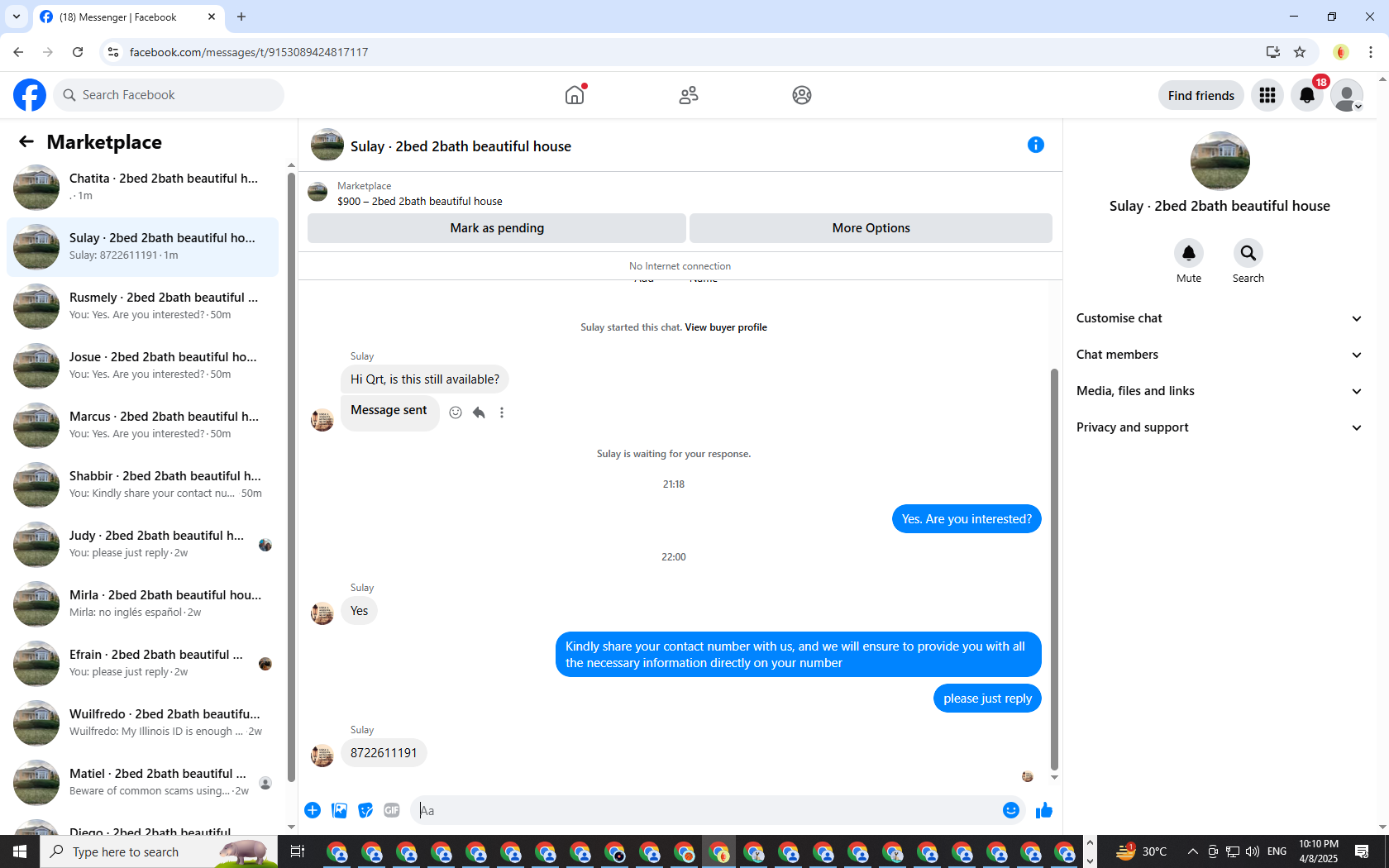React to 'Message sent' with emoji icon
The height and width of the screenshot is (868, 1389).
tap(456, 413)
